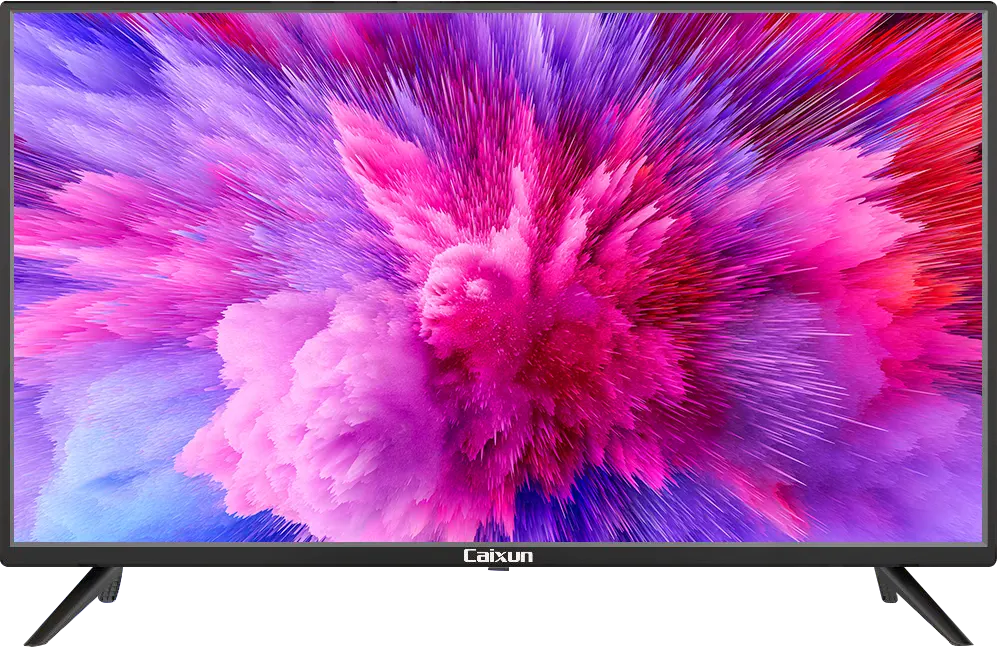Click the TV's right bezel edge
Image resolution: width=997 pixels, height=647 pixels.
pos(989,280)
